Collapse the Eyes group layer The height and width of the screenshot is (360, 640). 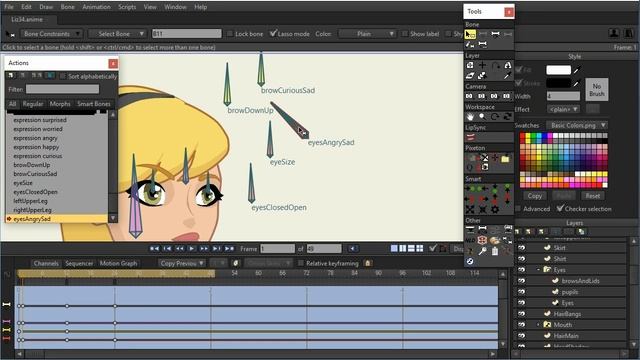coord(538,270)
